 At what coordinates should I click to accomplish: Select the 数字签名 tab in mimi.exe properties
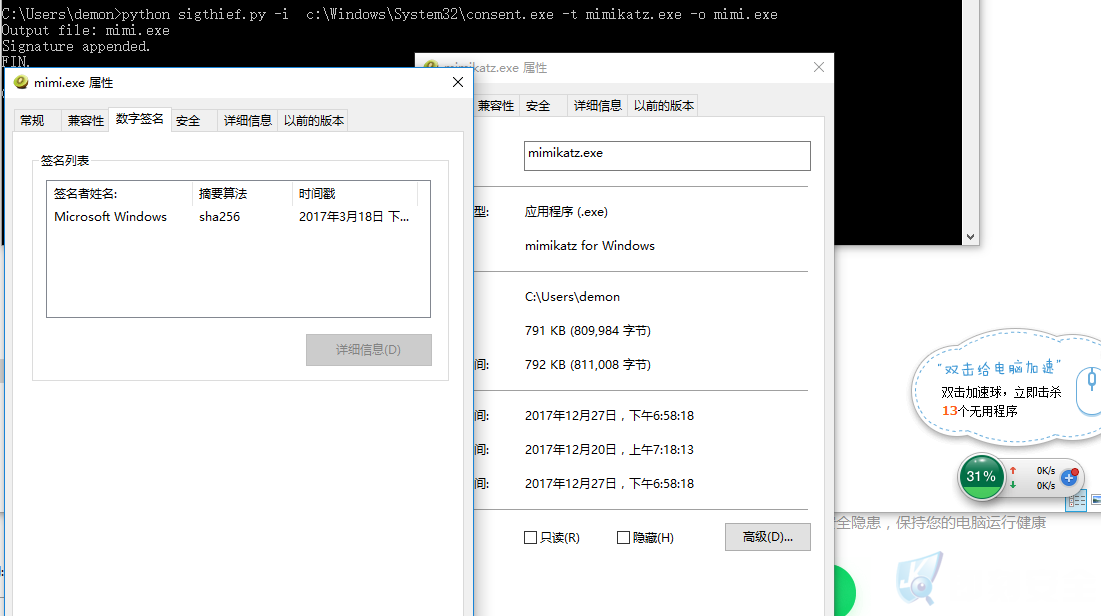pyautogui.click(x=140, y=119)
